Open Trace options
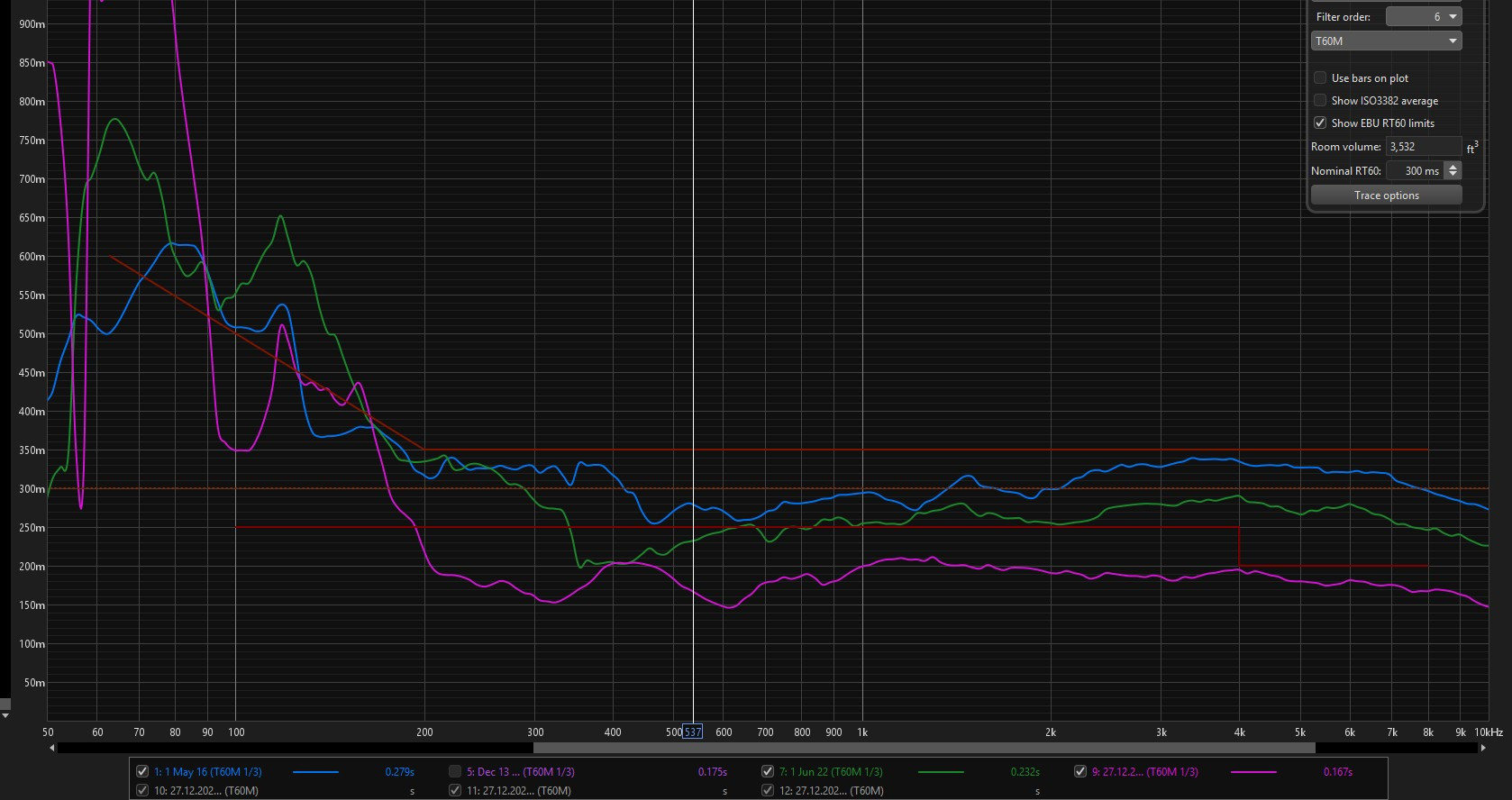This screenshot has height=800, width=1512. tap(1386, 195)
